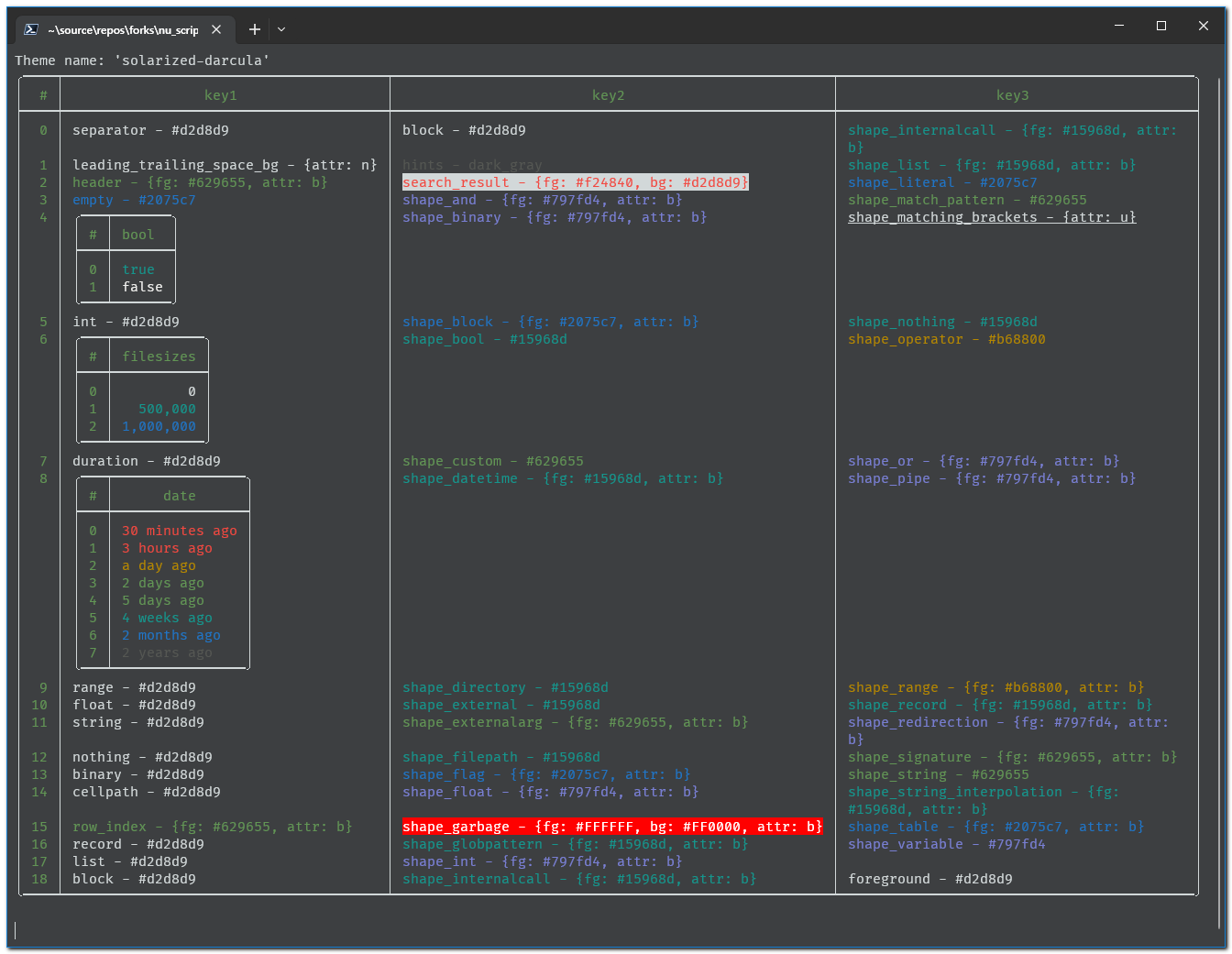Click 'cellpath - #d2d8d9' text
This screenshot has height=954, width=1232.
(x=147, y=792)
